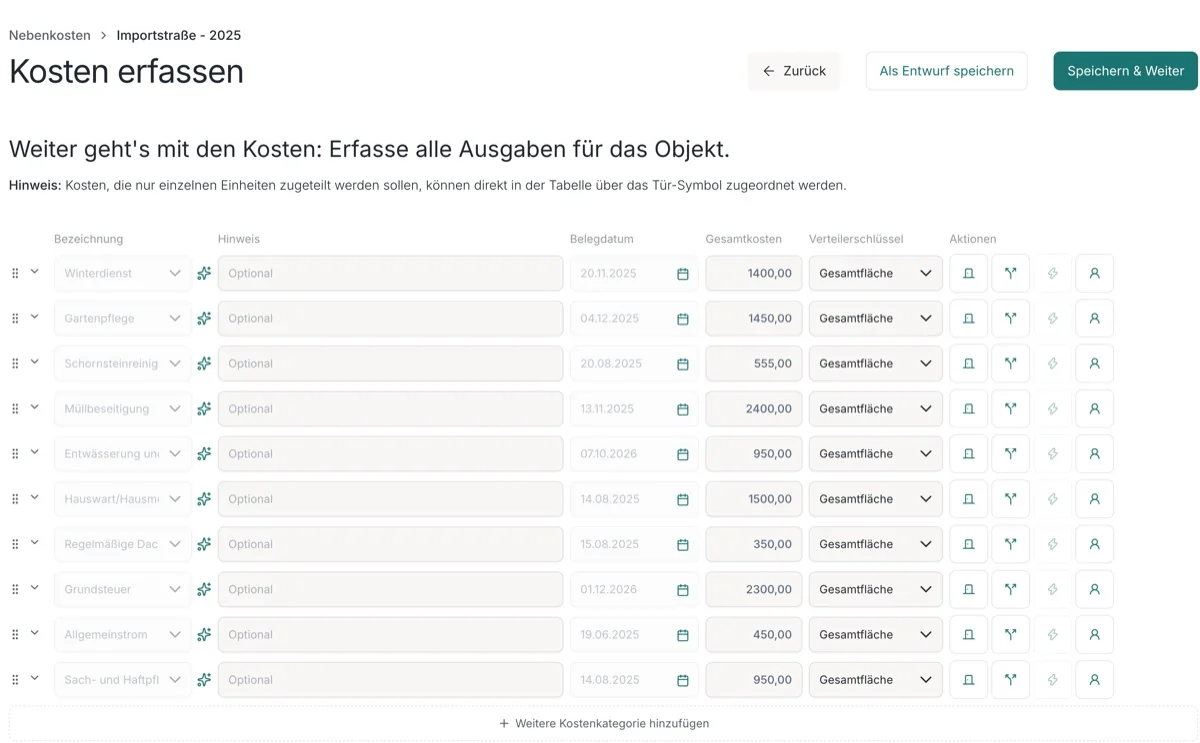Click the door icon in Entwässerung row

pyautogui.click(x=968, y=453)
